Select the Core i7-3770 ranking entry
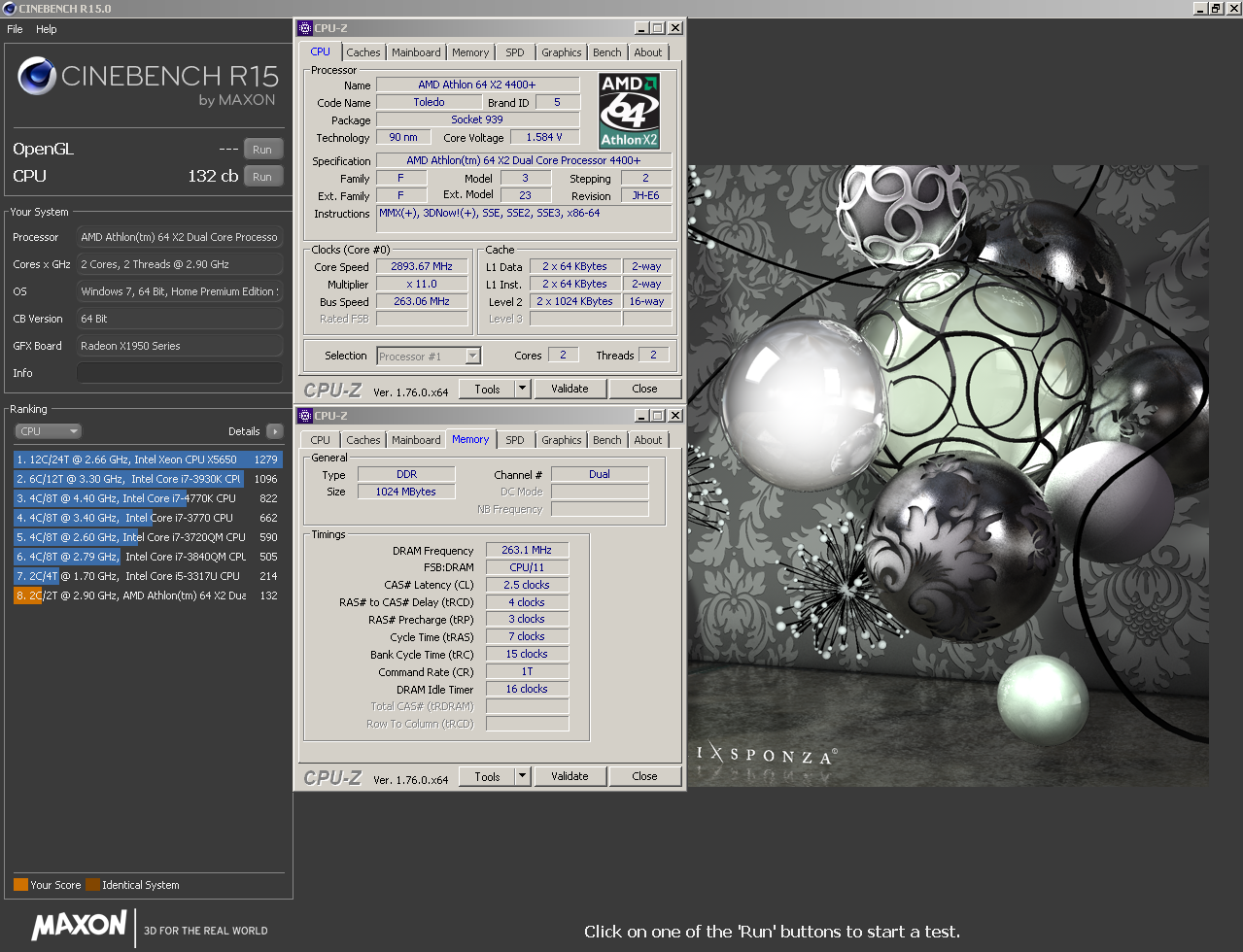1243x952 pixels. (148, 518)
